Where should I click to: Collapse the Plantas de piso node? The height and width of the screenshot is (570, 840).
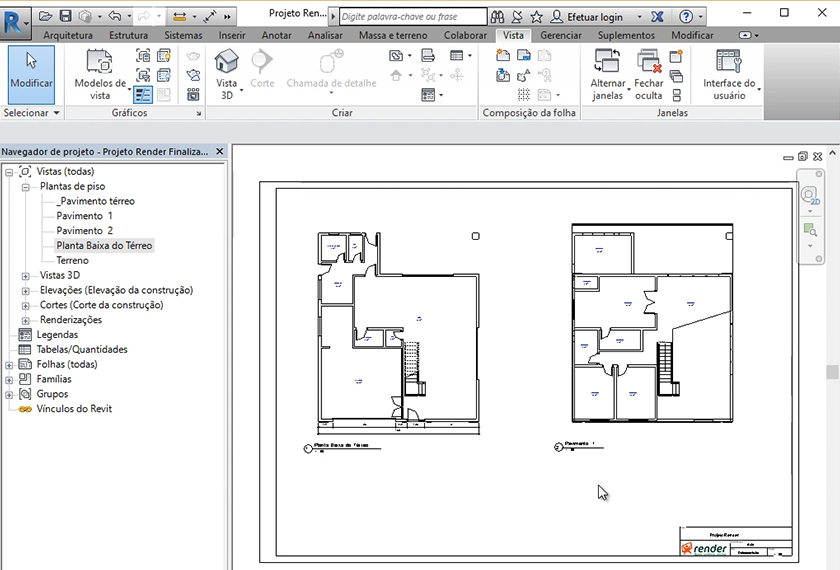click(x=26, y=187)
